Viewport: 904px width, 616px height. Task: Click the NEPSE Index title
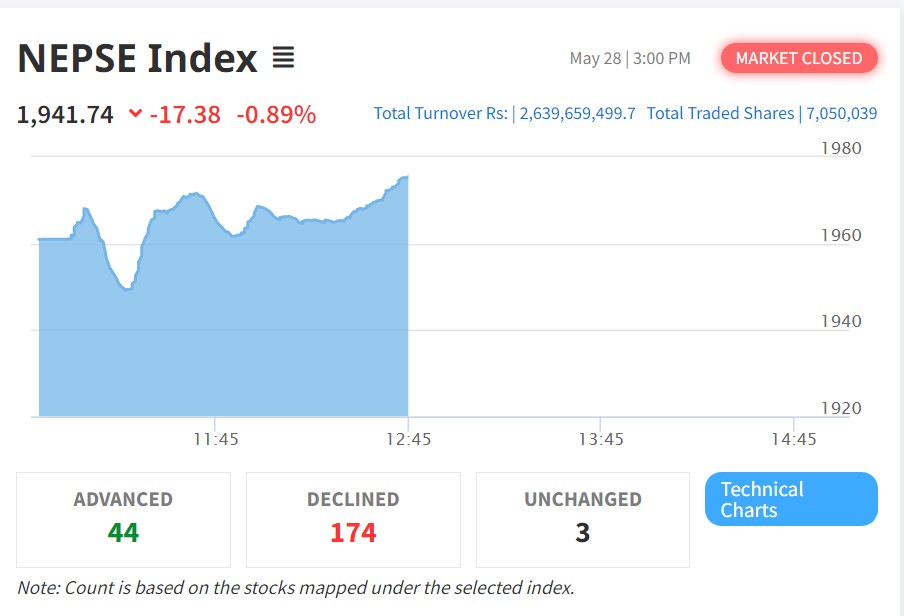coord(137,58)
